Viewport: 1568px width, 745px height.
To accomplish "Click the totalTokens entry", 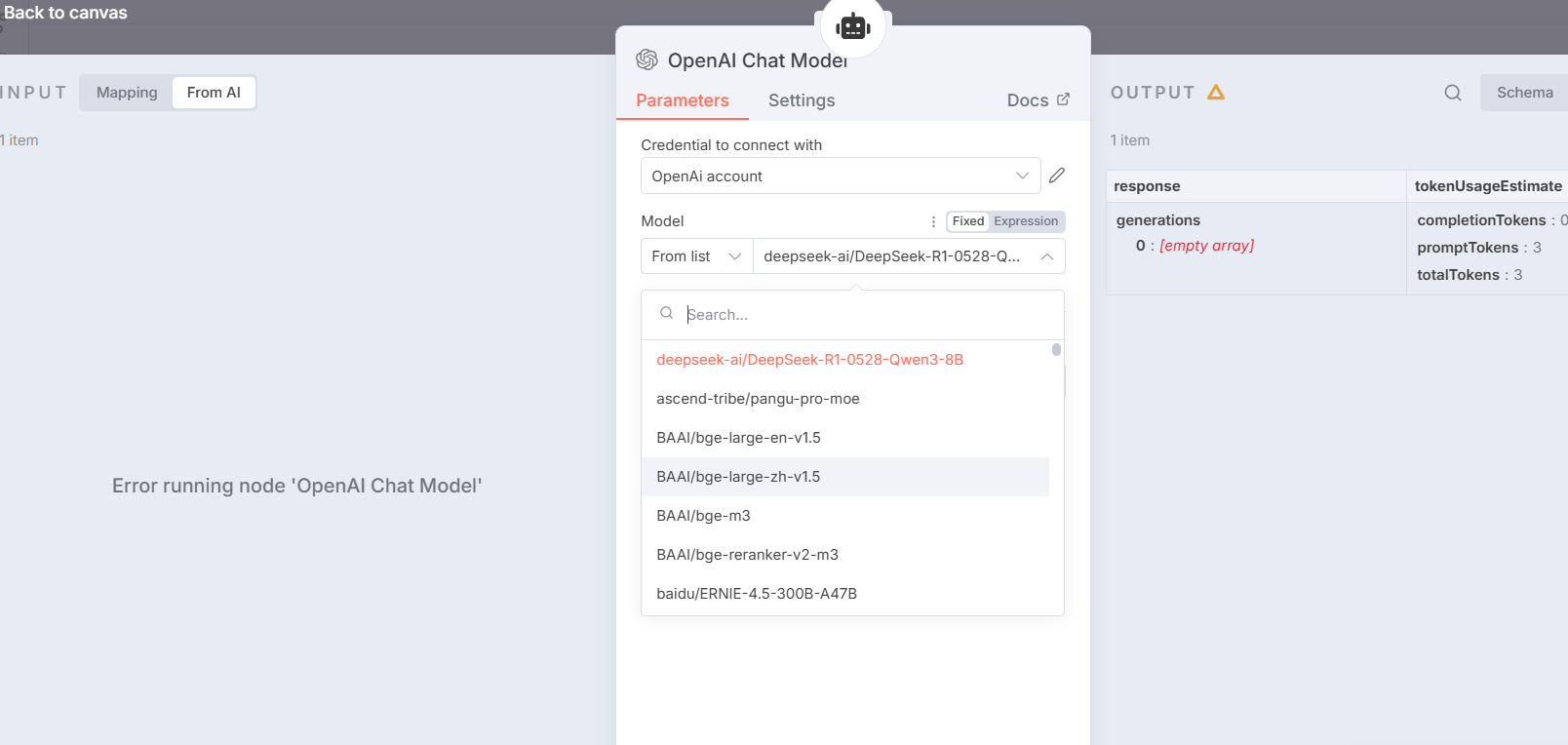I will [1469, 275].
